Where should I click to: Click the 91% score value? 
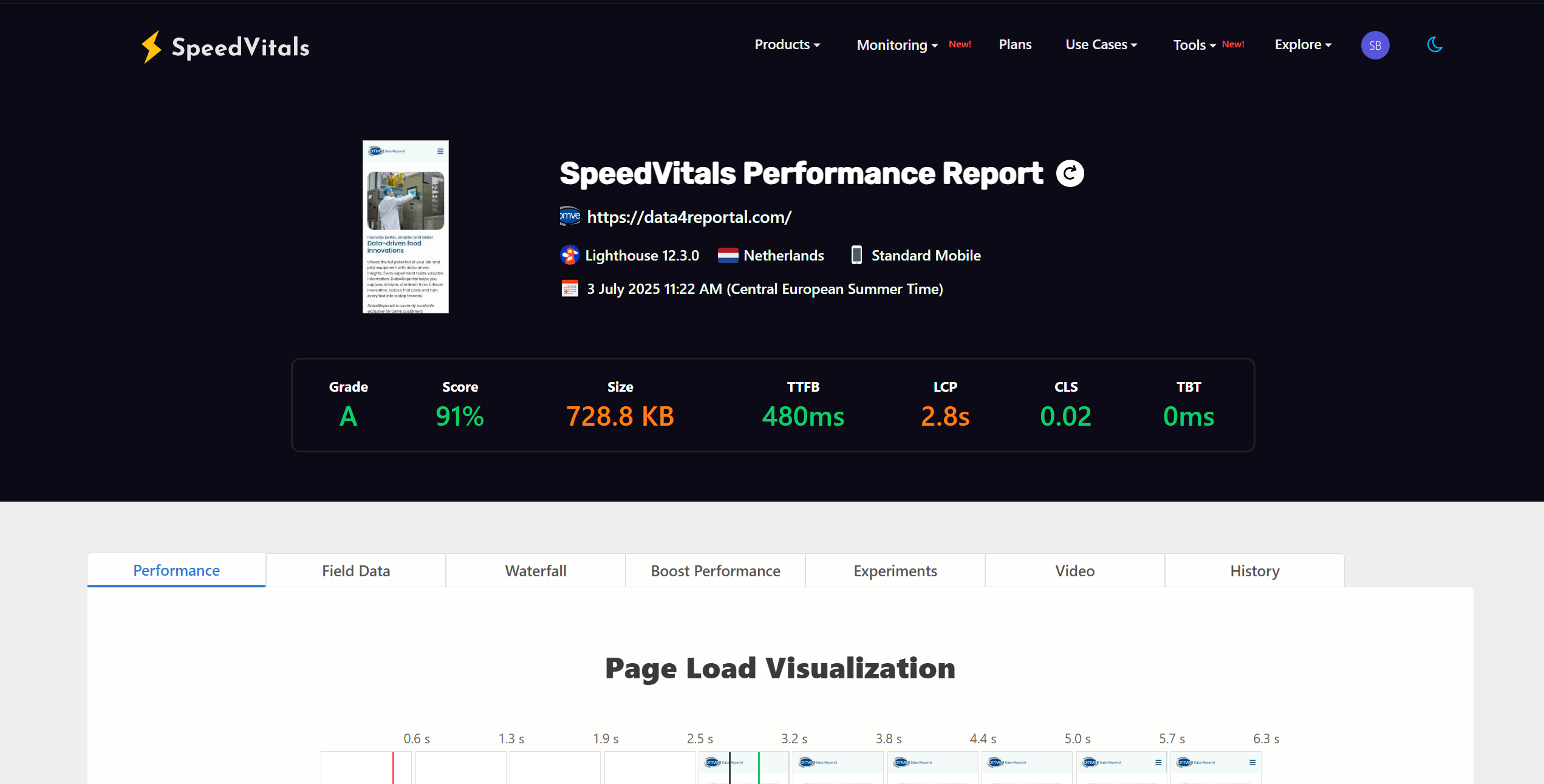tap(460, 417)
